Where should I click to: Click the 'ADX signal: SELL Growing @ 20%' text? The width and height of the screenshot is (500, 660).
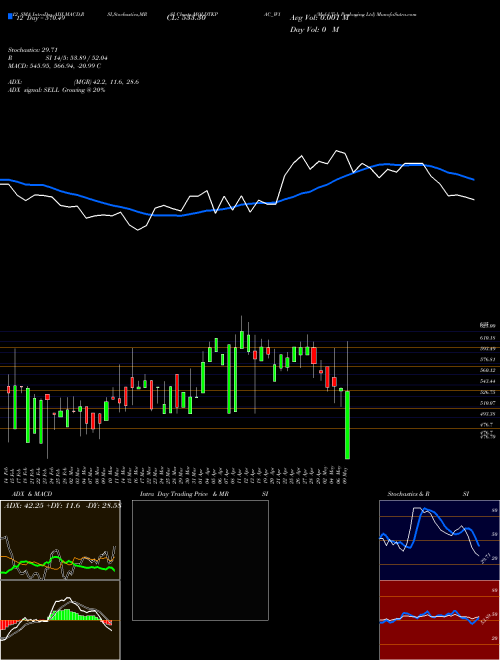point(56,90)
